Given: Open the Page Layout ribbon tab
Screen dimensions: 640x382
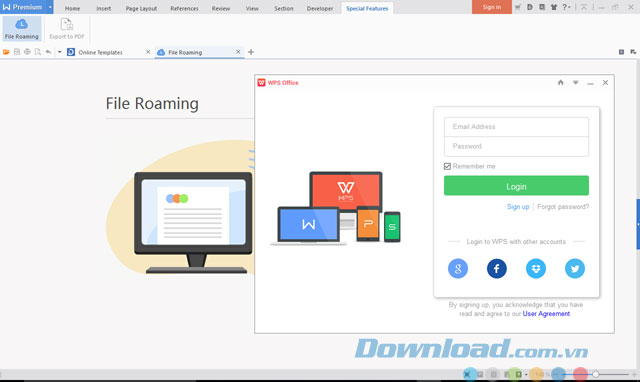Looking at the screenshot, I should [141, 8].
